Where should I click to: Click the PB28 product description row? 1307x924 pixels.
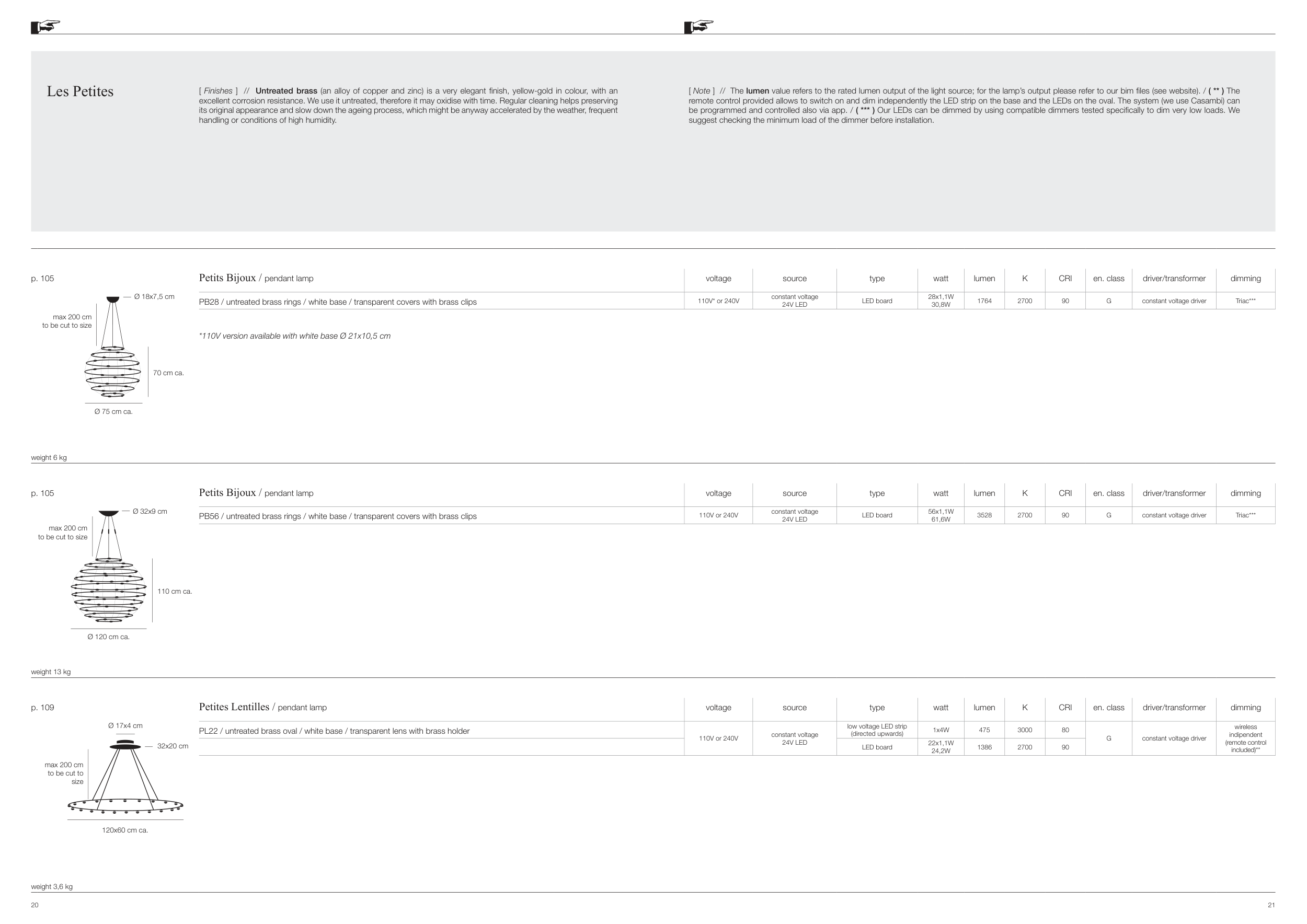pyautogui.click(x=338, y=302)
